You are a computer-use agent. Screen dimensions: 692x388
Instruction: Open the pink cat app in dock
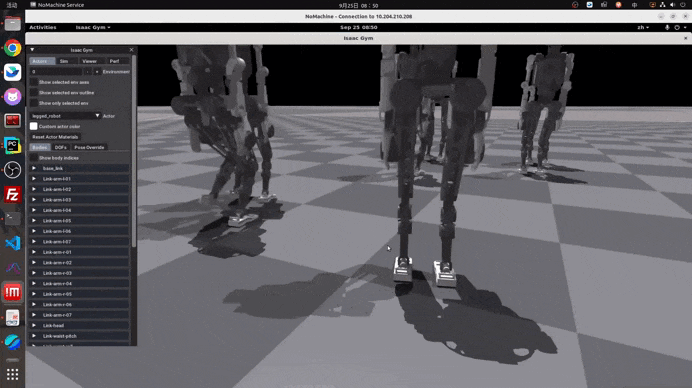click(12, 96)
